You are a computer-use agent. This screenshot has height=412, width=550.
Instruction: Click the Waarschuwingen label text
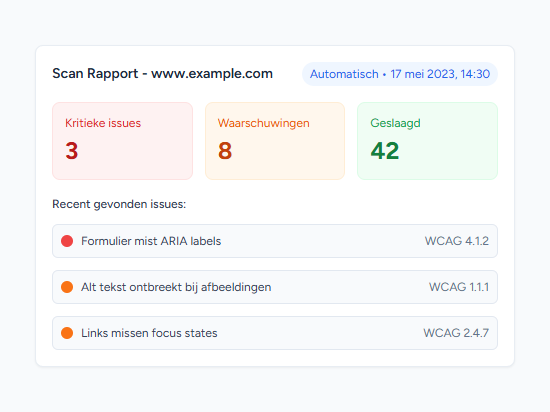point(263,123)
